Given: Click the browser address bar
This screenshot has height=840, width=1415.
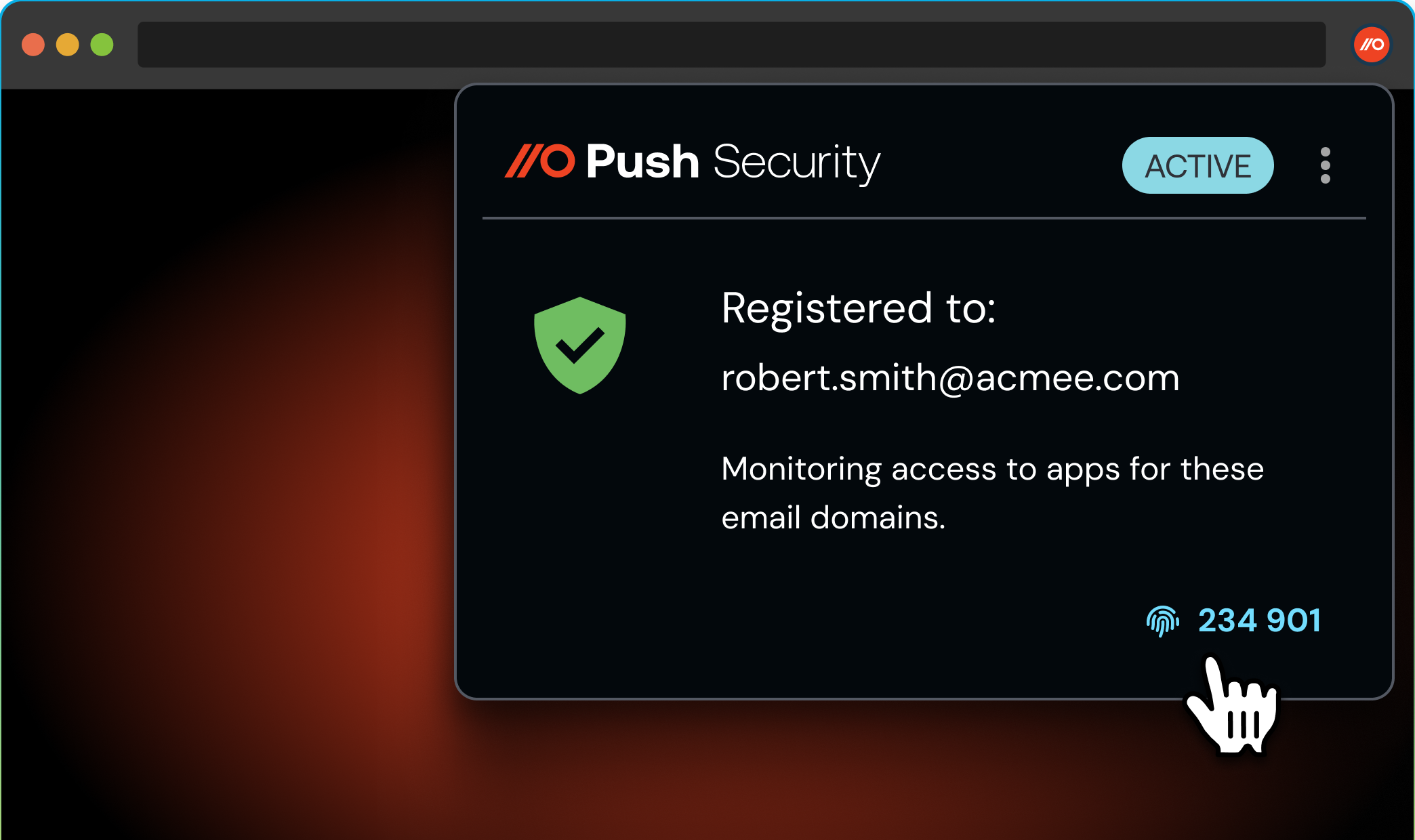Looking at the screenshot, I should click(731, 45).
